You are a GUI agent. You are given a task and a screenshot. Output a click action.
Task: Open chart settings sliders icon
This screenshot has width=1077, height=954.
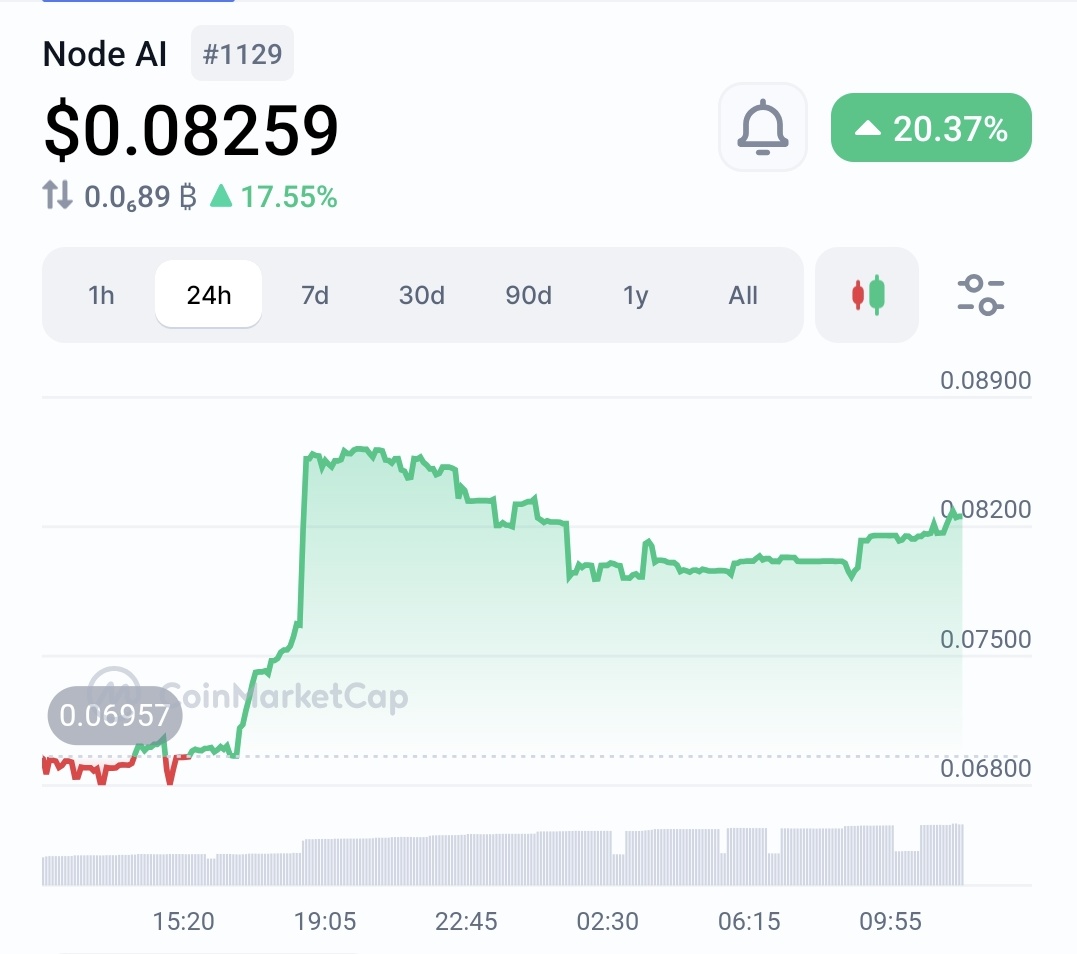(x=981, y=295)
